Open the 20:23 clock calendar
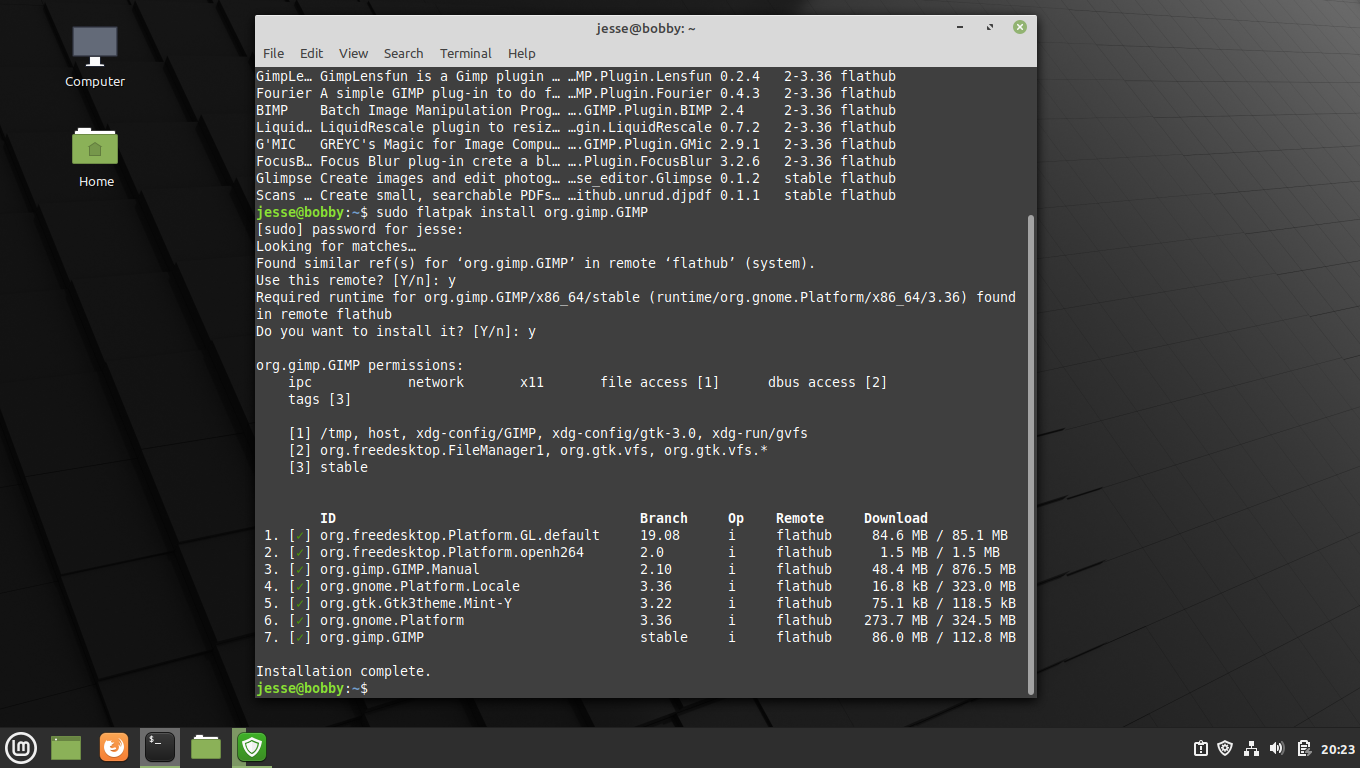 tap(1337, 748)
